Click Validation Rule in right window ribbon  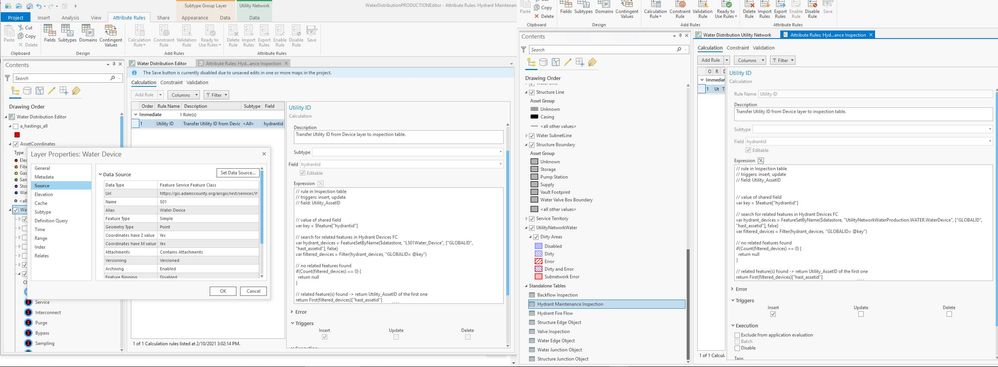click(x=703, y=9)
